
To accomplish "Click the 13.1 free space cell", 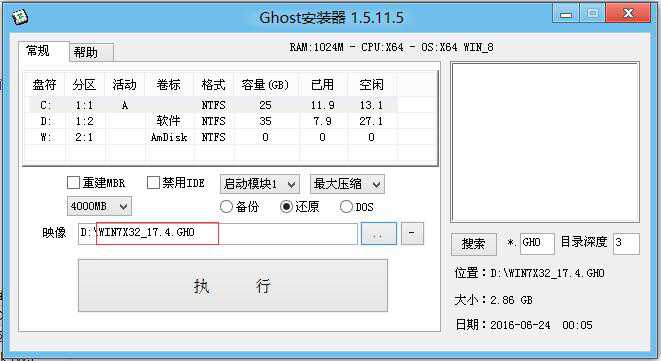I will [x=371, y=105].
